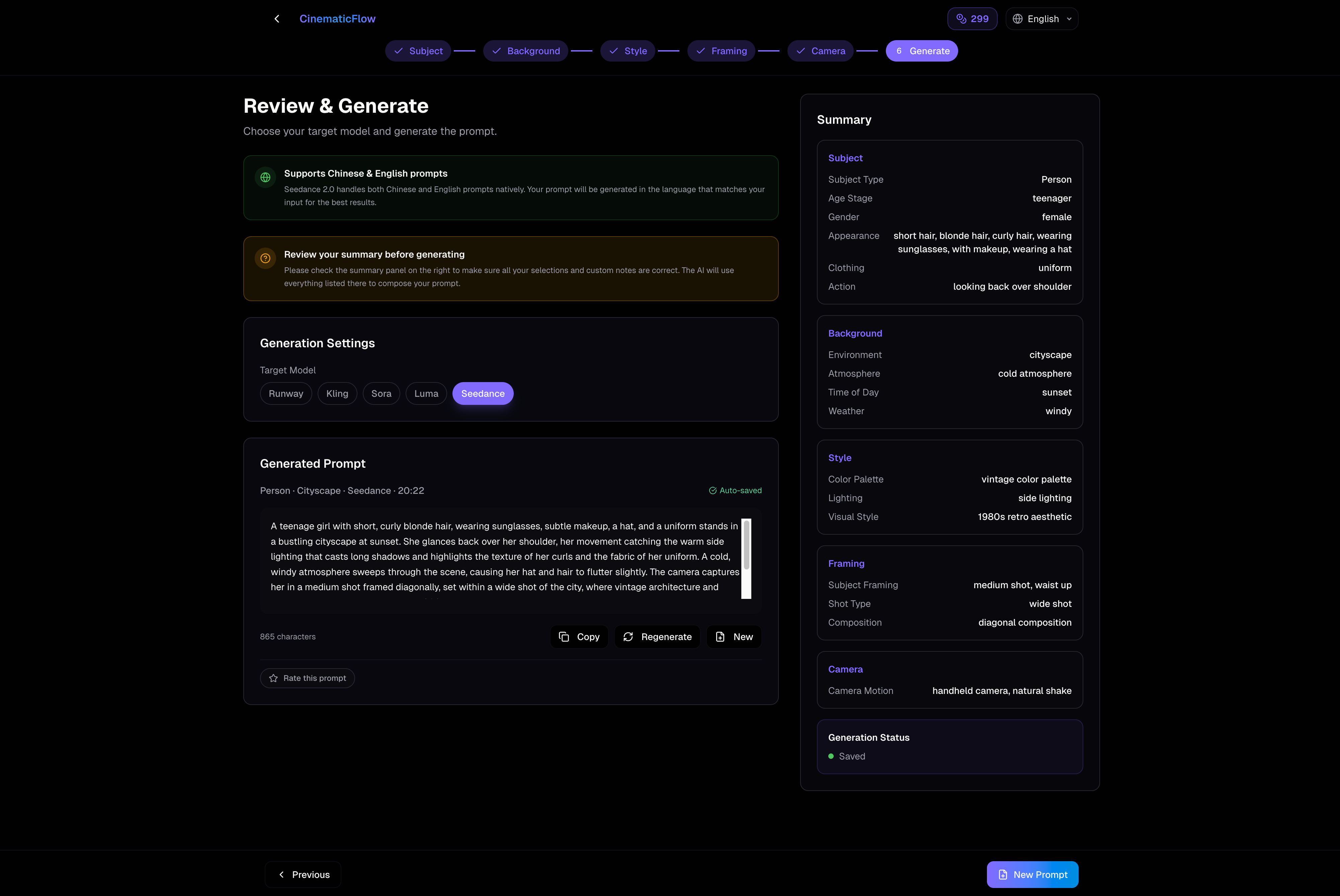The height and width of the screenshot is (896, 1340).
Task: Go to the Subject step
Action: (x=418, y=51)
